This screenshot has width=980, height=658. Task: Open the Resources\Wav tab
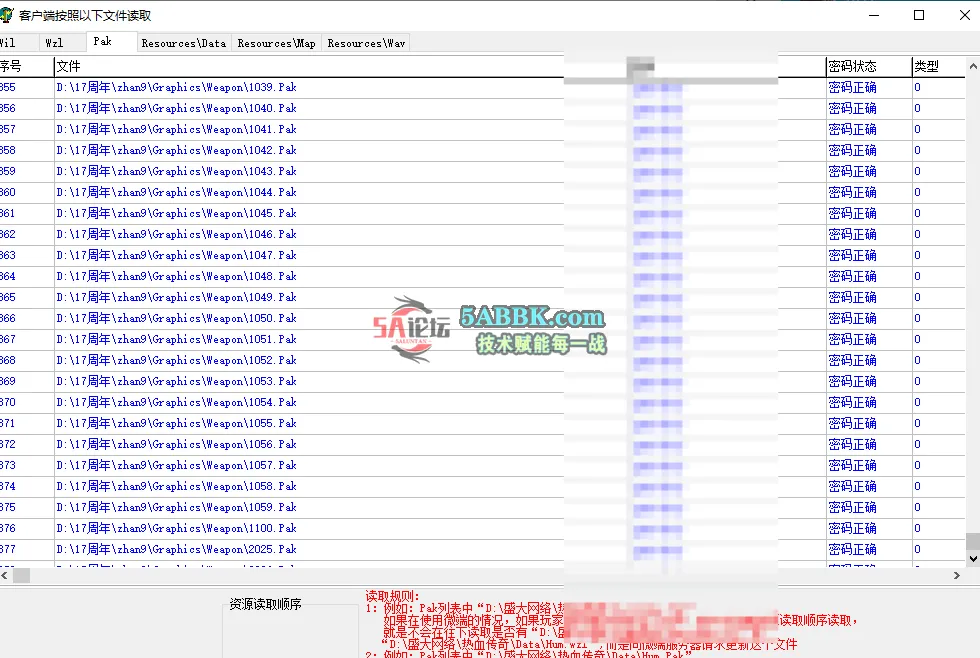366,43
